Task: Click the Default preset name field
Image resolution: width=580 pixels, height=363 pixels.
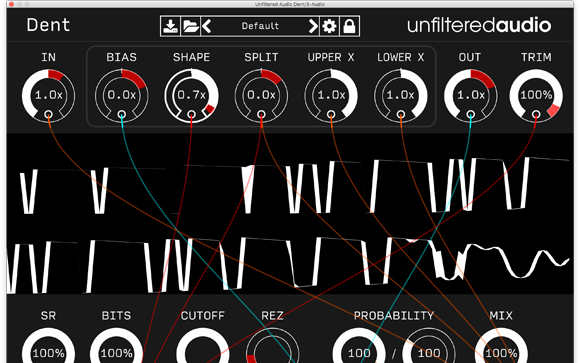Action: coord(260,26)
